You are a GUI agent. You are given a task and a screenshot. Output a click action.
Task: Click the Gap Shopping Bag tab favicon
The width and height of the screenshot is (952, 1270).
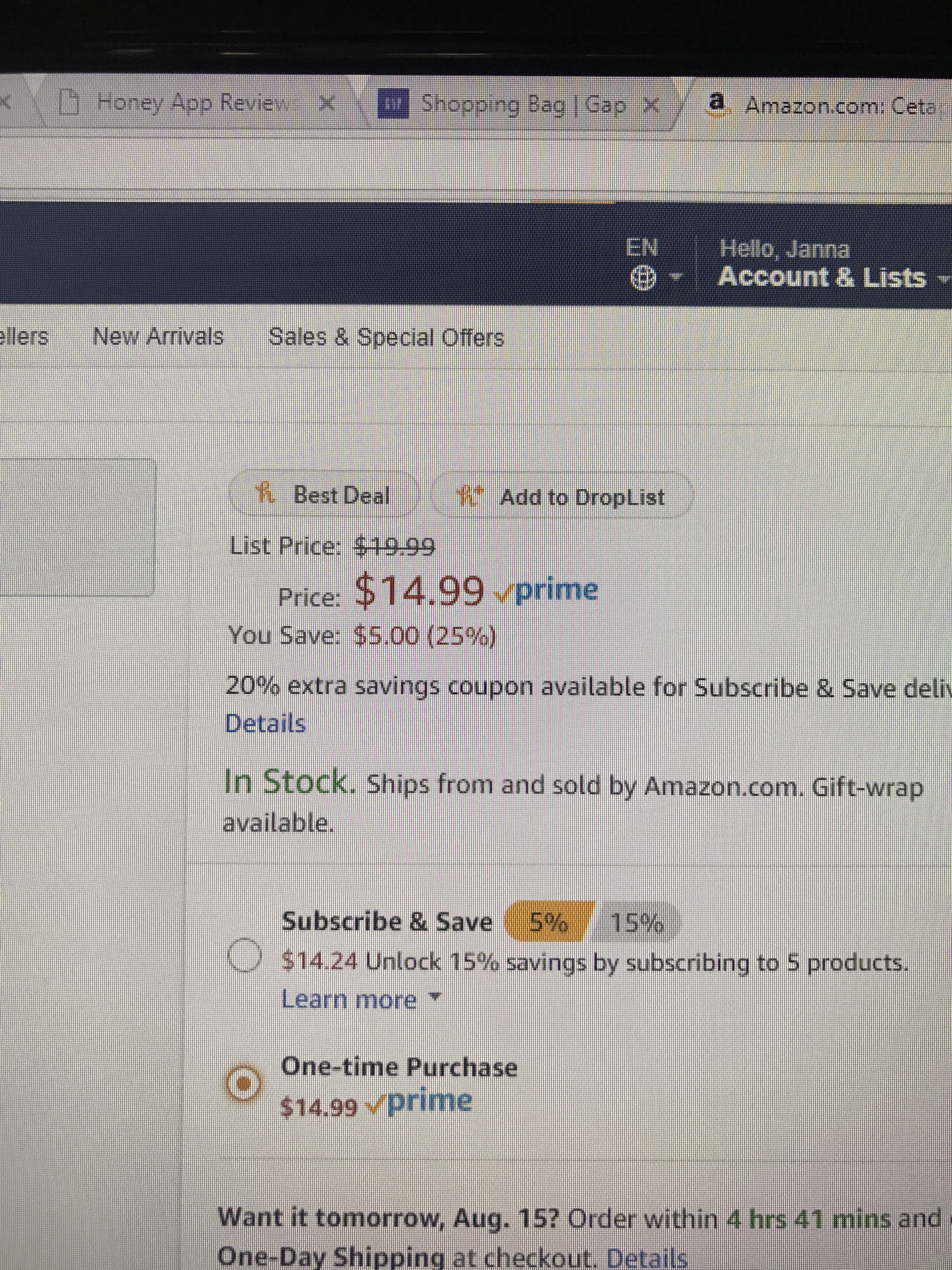pos(393,104)
